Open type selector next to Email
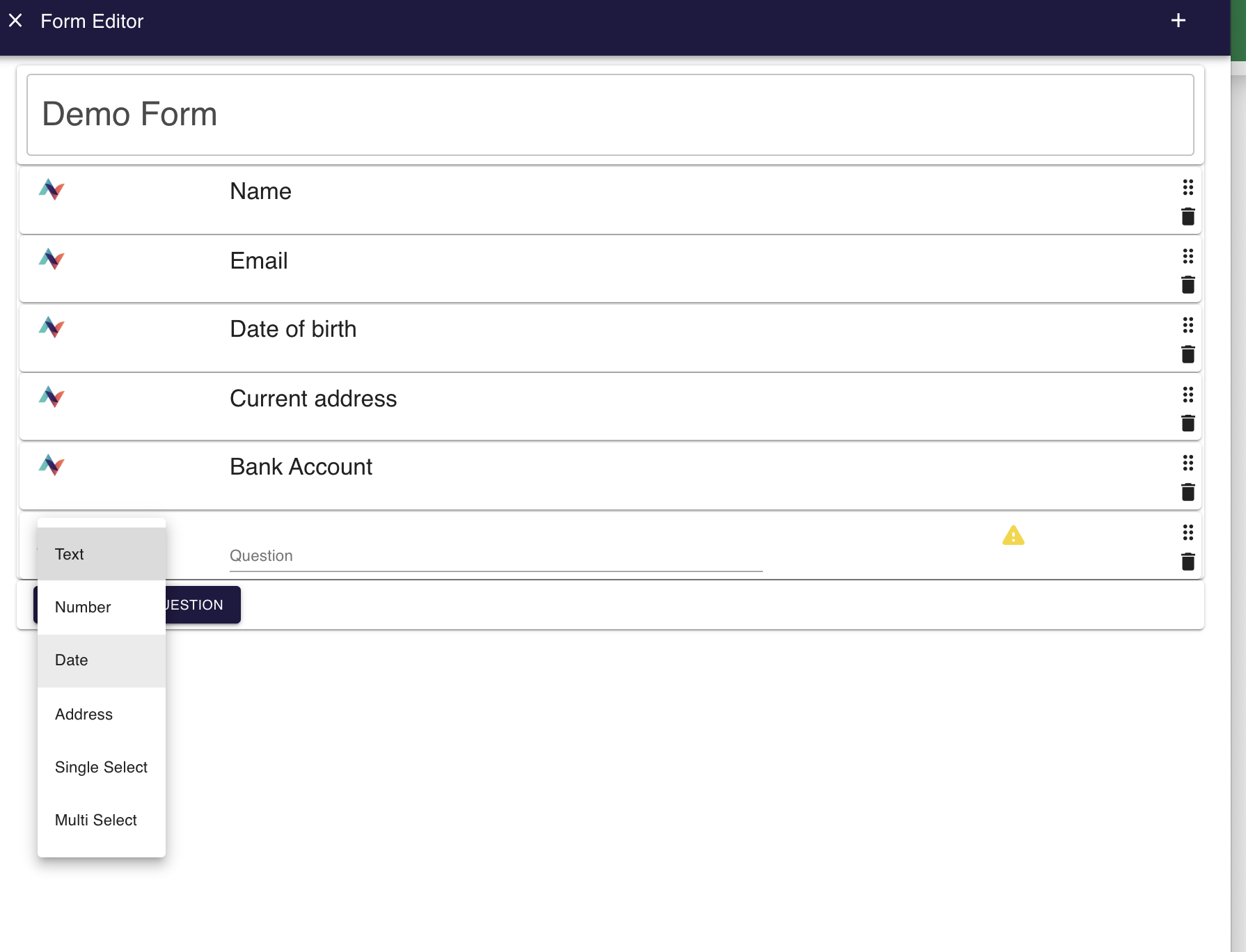 pos(52,259)
